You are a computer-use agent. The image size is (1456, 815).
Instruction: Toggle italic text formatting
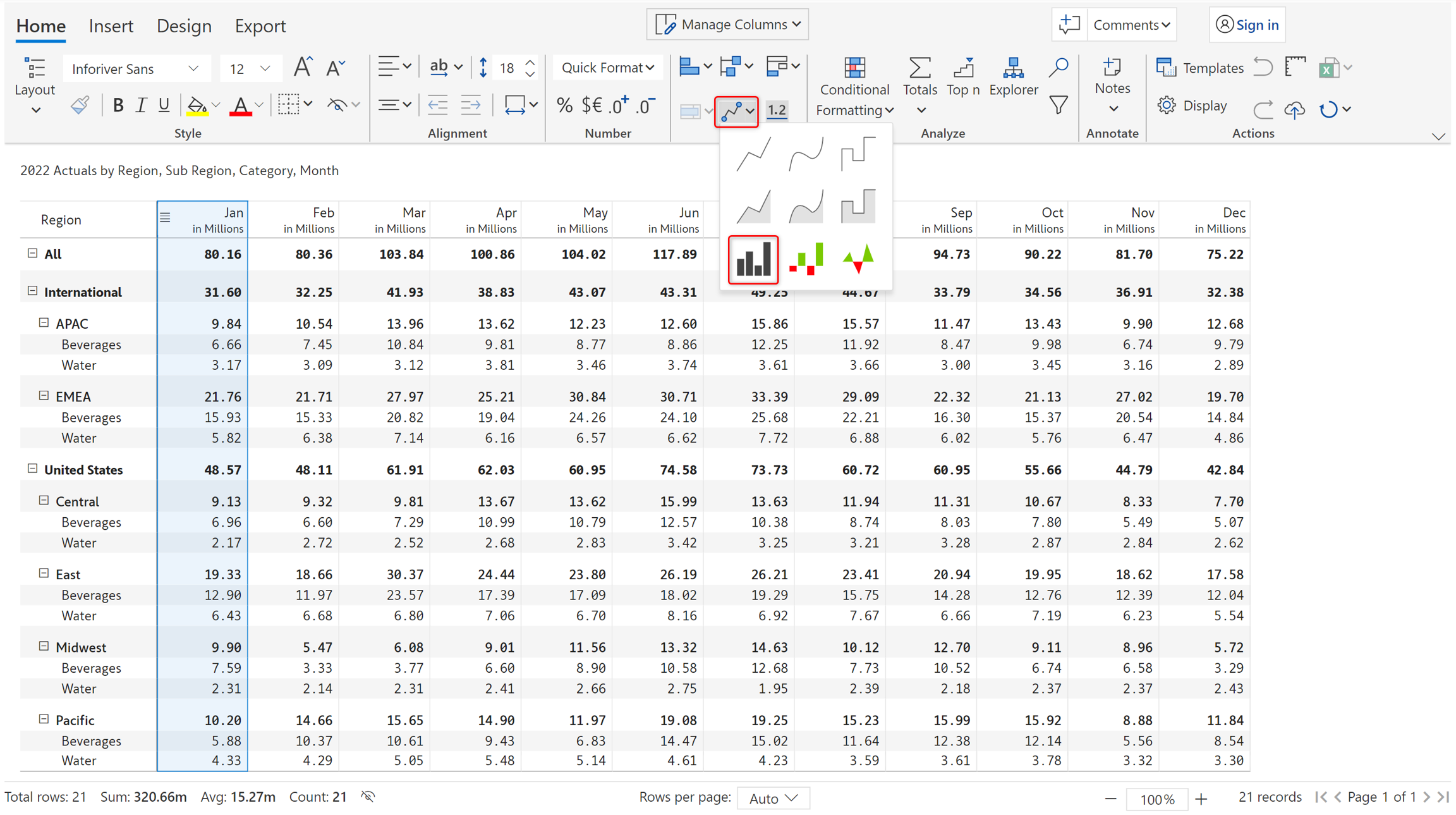[141, 105]
